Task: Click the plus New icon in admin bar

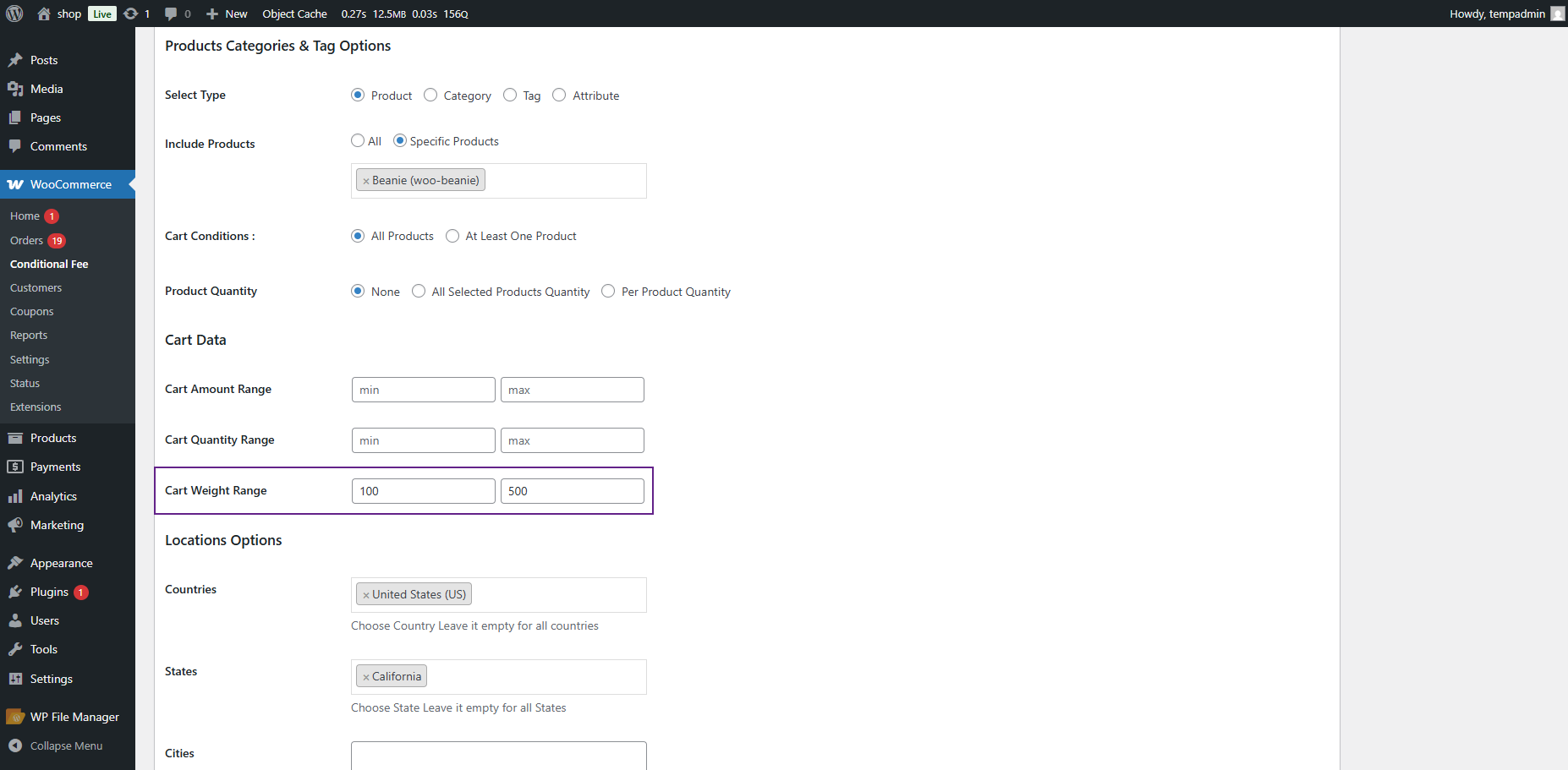Action: pos(212,14)
